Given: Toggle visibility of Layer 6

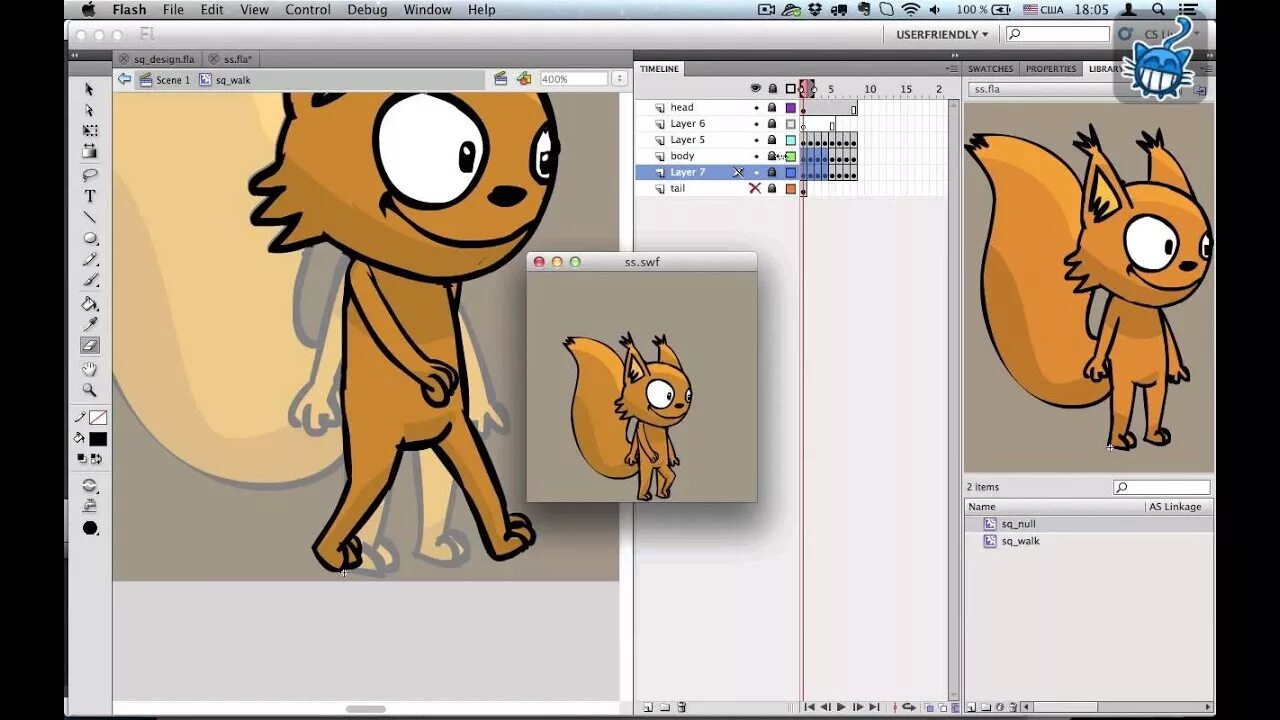Looking at the screenshot, I should pos(756,124).
